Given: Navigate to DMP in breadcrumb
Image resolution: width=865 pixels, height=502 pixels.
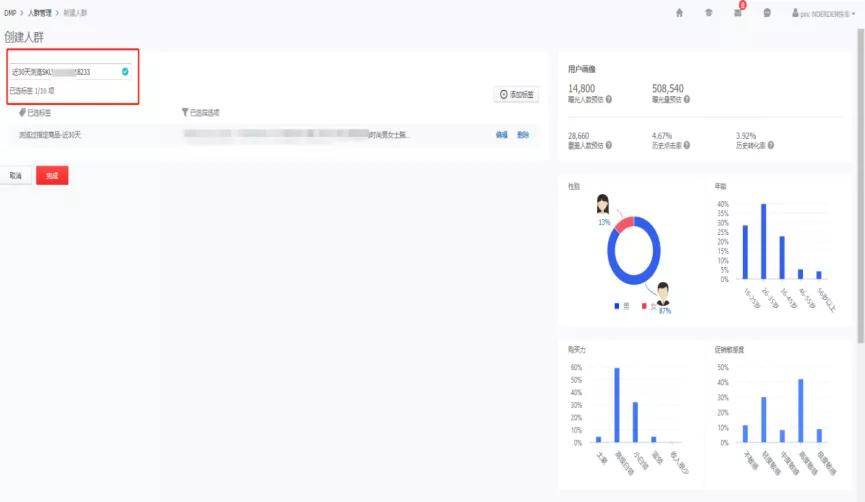Looking at the screenshot, I should (x=10, y=12).
